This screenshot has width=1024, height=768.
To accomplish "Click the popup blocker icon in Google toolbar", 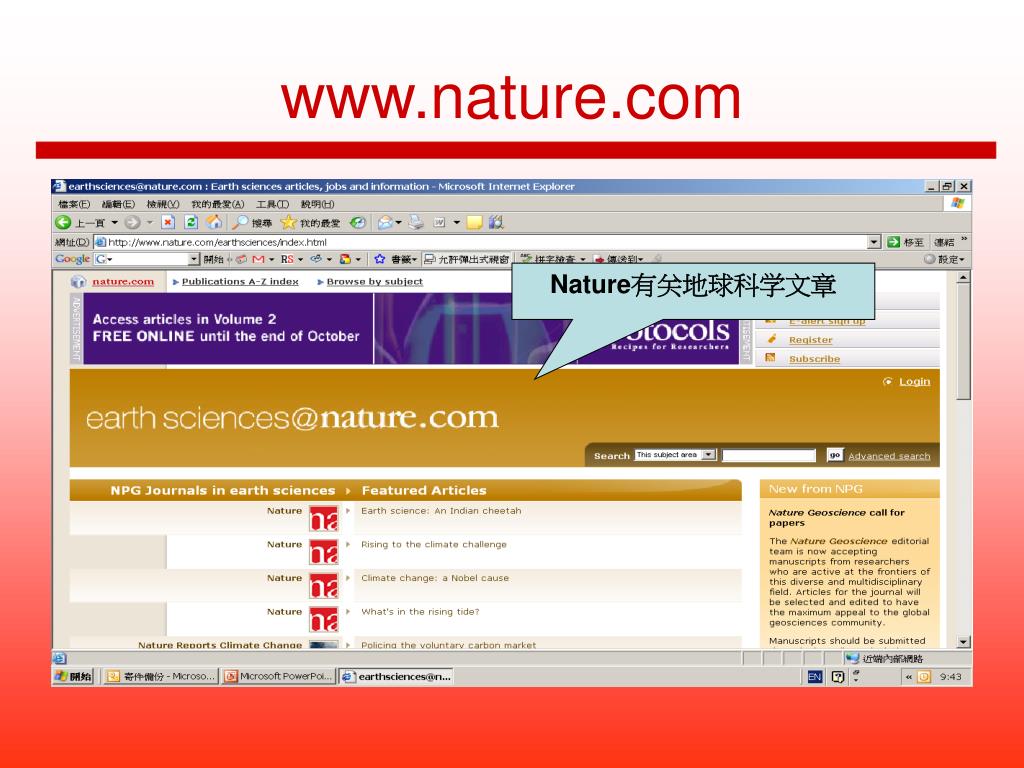I will tap(430, 259).
